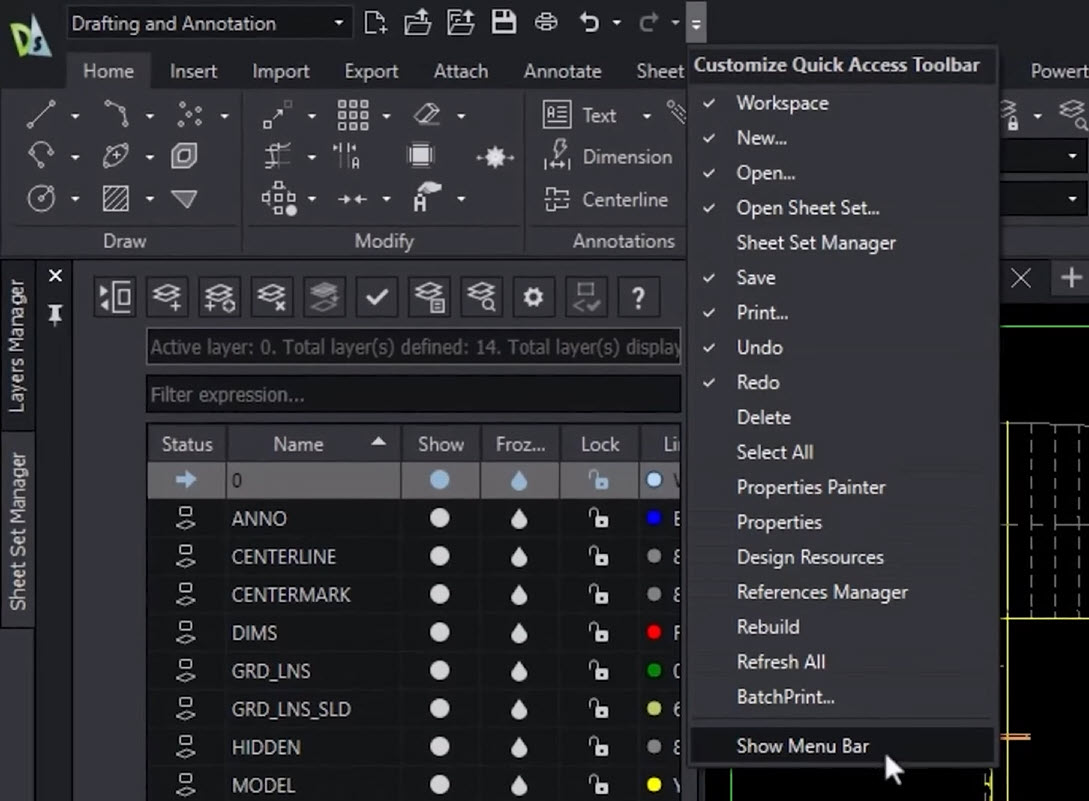Screen dimensions: 1089x801
Task: Toggle Show visibility for ANNO layer
Action: pos(439,518)
